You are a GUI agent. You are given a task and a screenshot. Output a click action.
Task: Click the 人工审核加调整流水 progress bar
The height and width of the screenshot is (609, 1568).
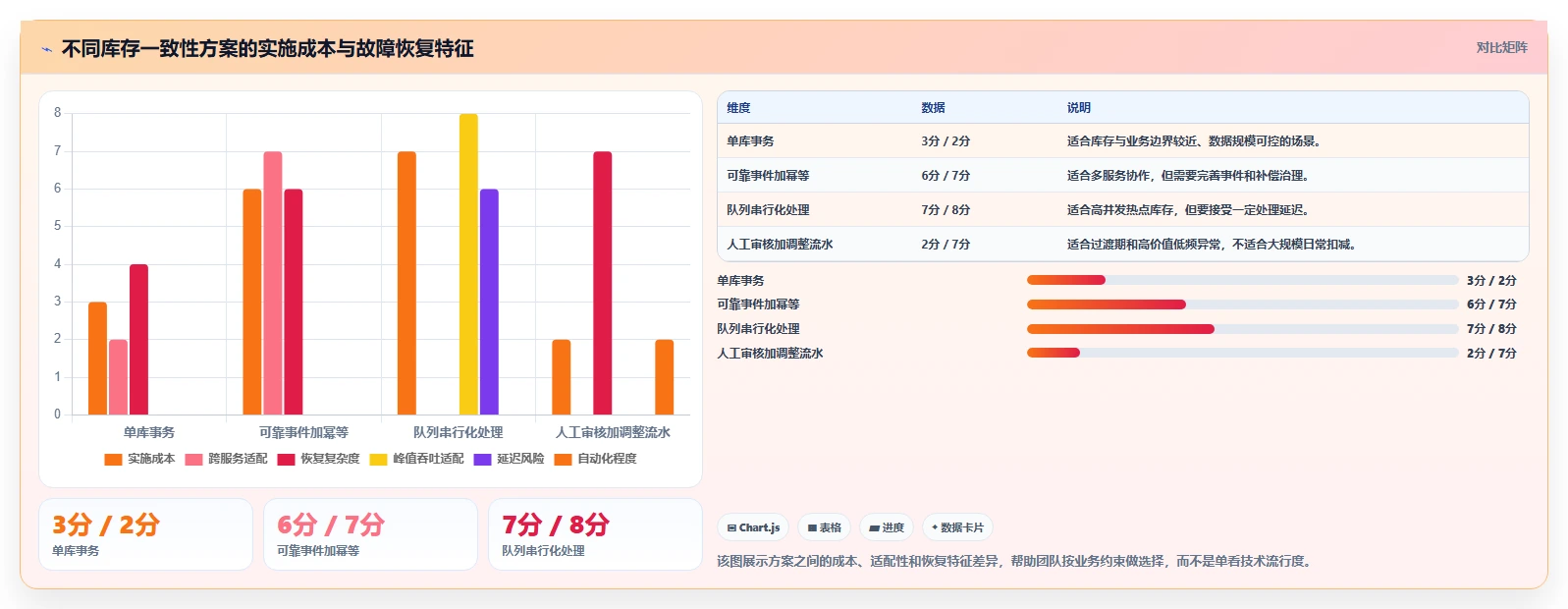click(1242, 353)
